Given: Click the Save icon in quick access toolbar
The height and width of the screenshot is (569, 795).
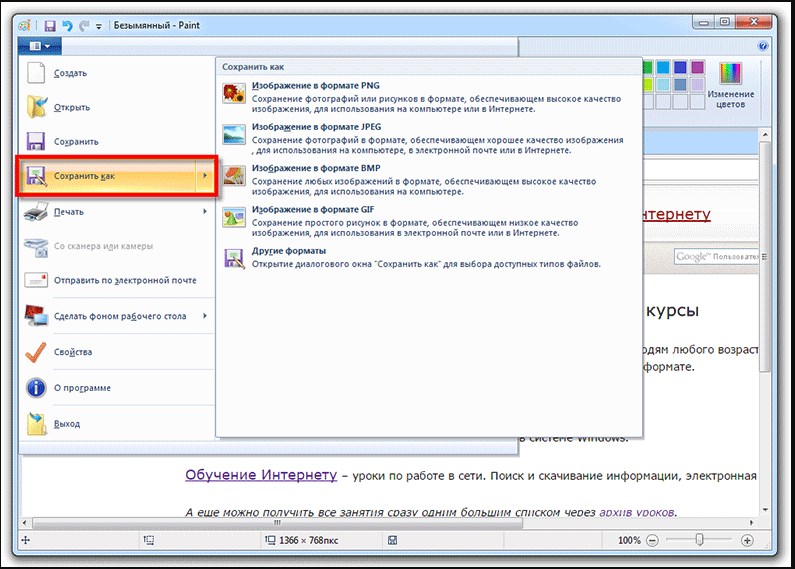Looking at the screenshot, I should coord(50,26).
